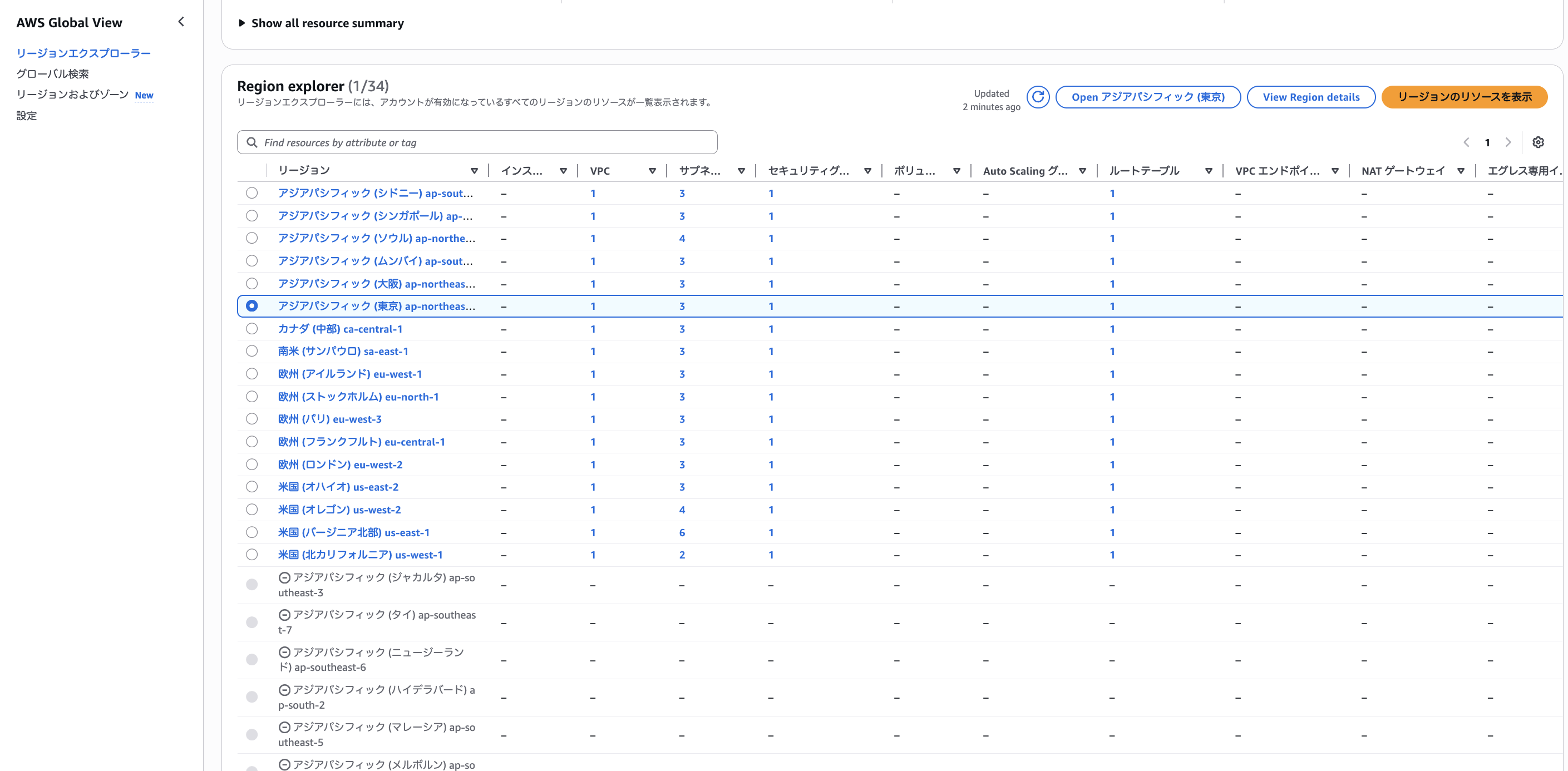The height and width of the screenshot is (771, 1568).
Task: Go to previous page arrow
Action: (x=1466, y=142)
